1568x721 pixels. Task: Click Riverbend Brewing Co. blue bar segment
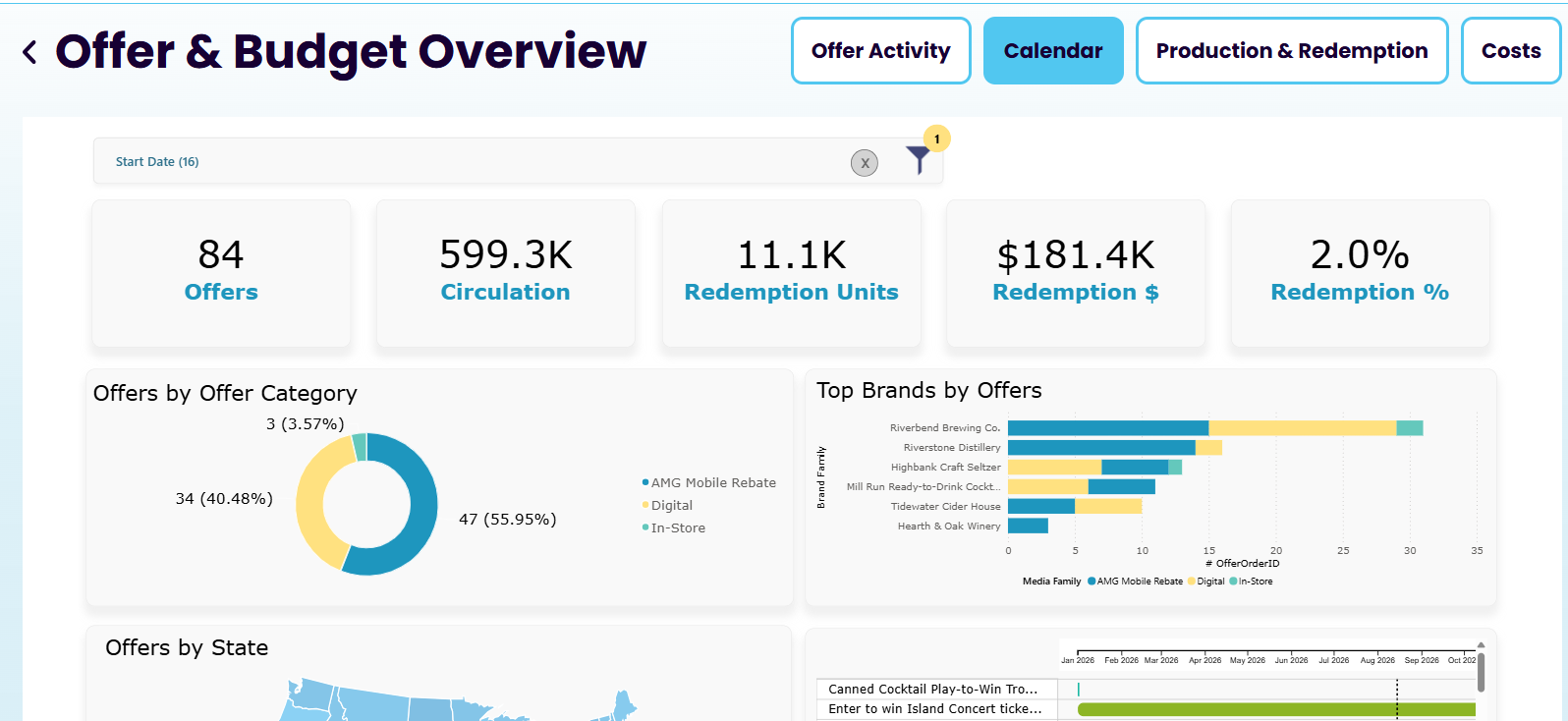[x=1108, y=427]
